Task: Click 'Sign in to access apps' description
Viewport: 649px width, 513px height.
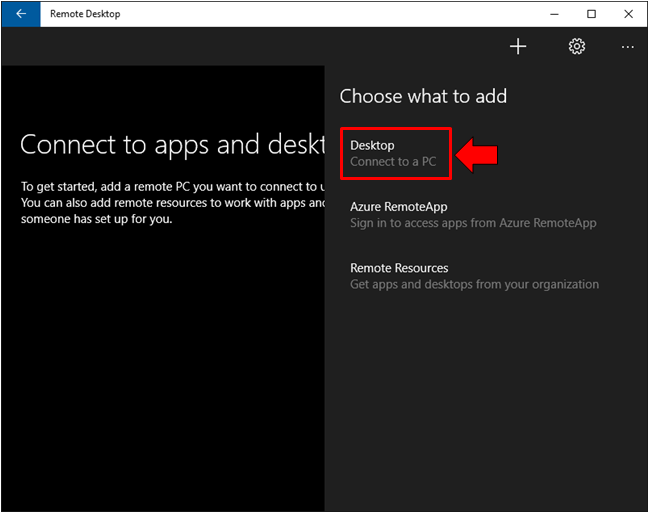Action: coord(473,223)
